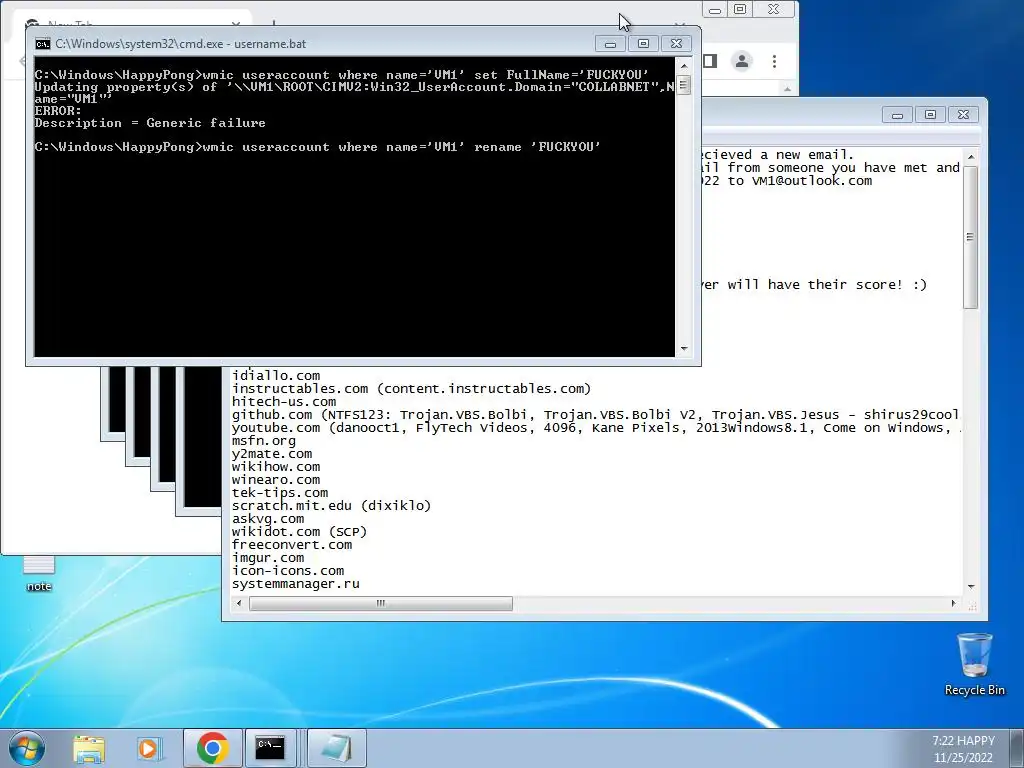This screenshot has height=768, width=1024.
Task: Click the cmd window scroll-up arrow
Action: pos(684,66)
